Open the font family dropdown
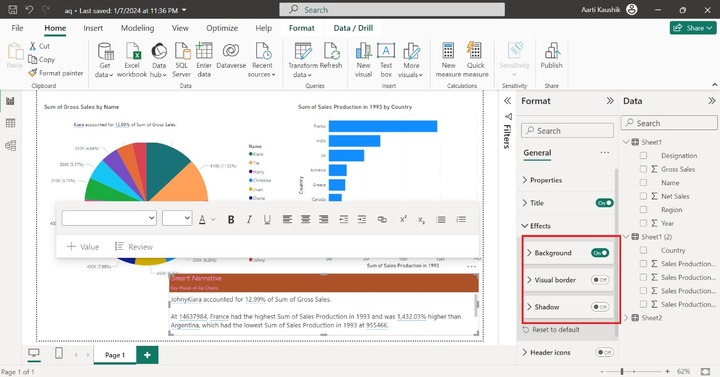Viewport: 720px width, 377px height. click(109, 218)
